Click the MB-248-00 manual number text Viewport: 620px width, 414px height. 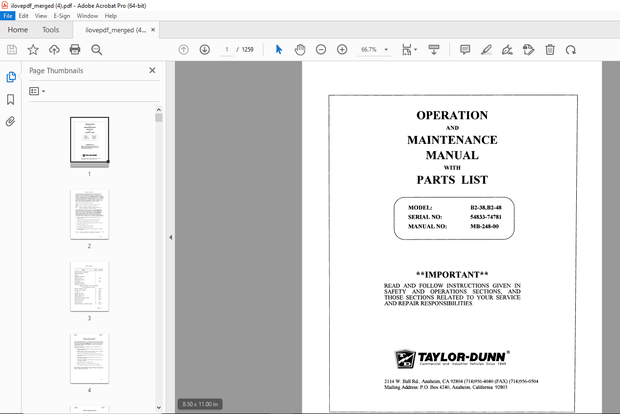click(x=484, y=227)
